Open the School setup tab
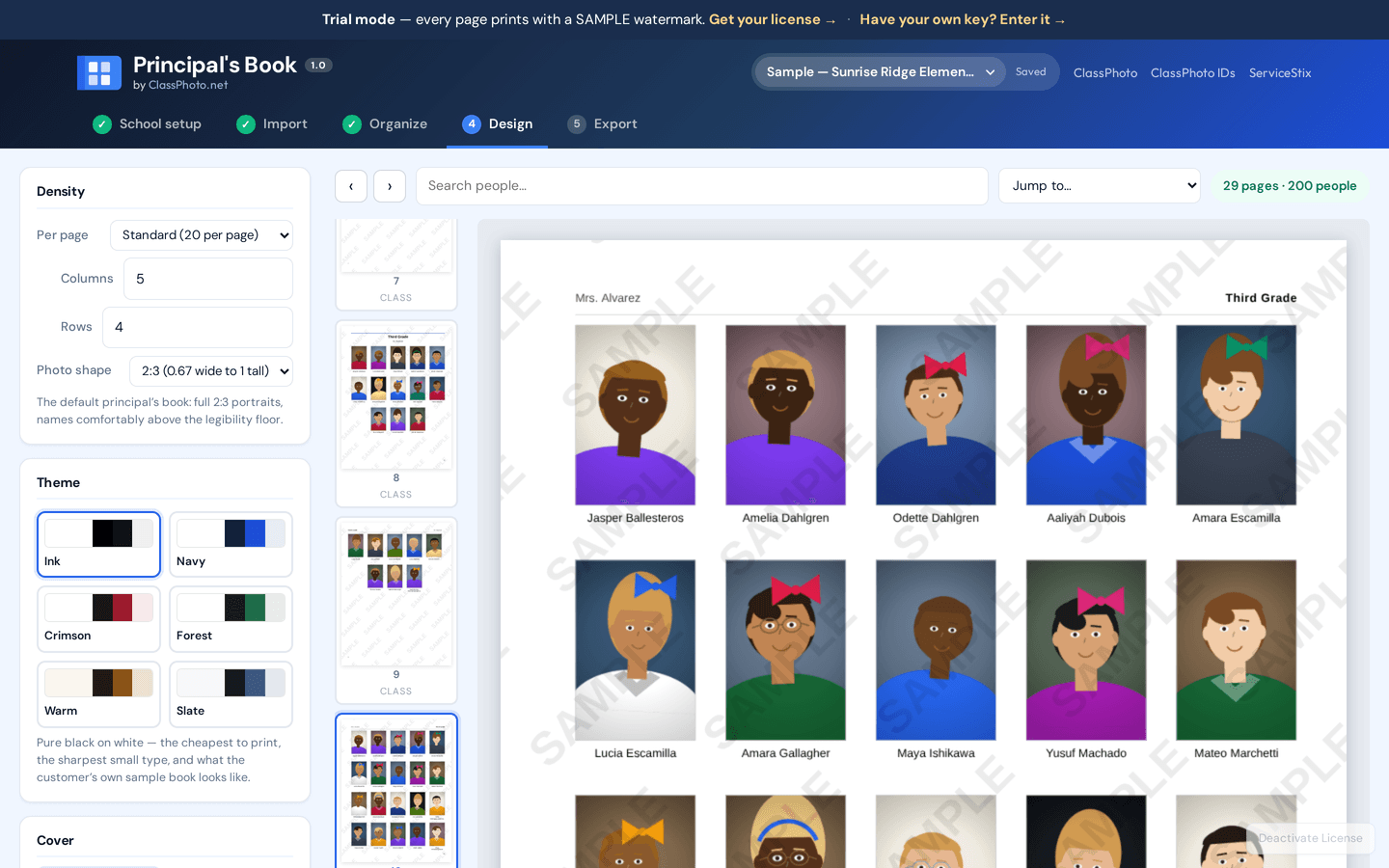This screenshot has height=868, width=1389. (x=148, y=124)
